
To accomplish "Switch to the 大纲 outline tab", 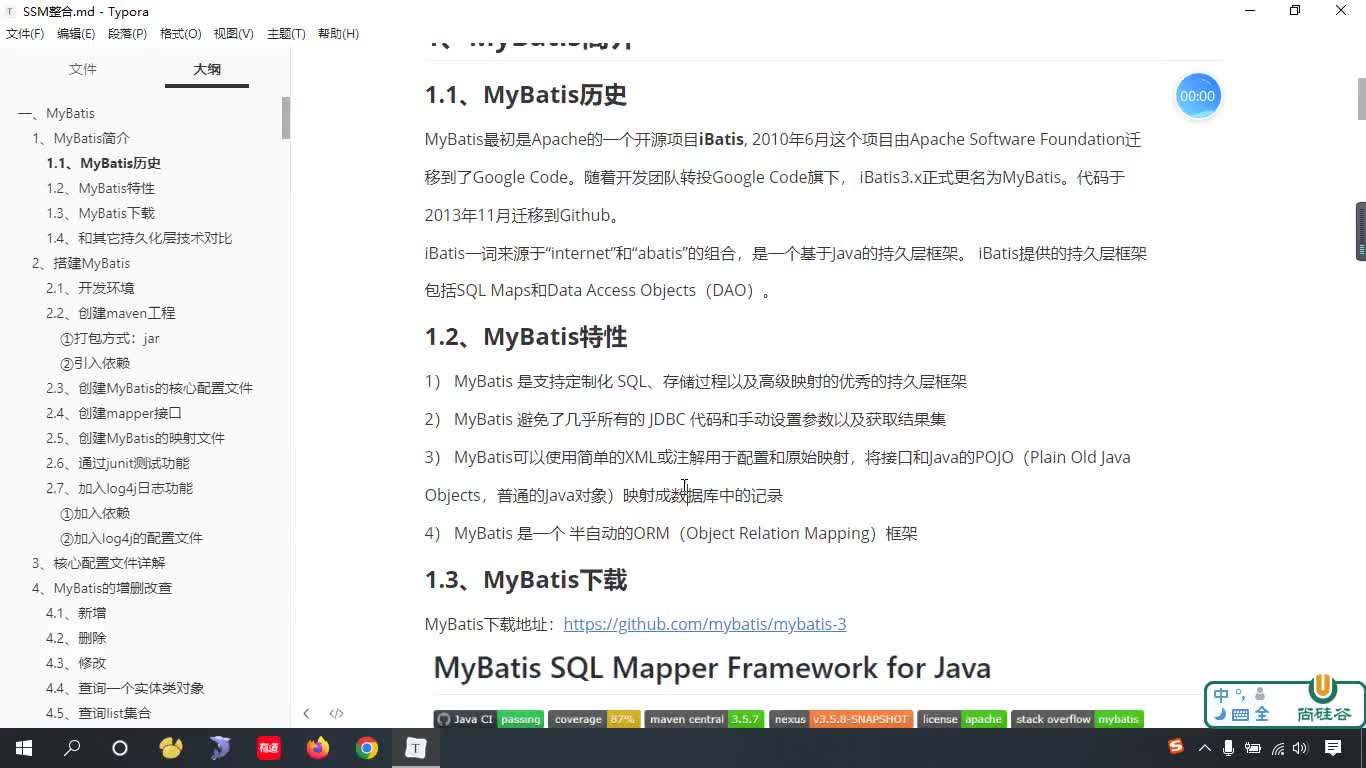I will [x=207, y=69].
